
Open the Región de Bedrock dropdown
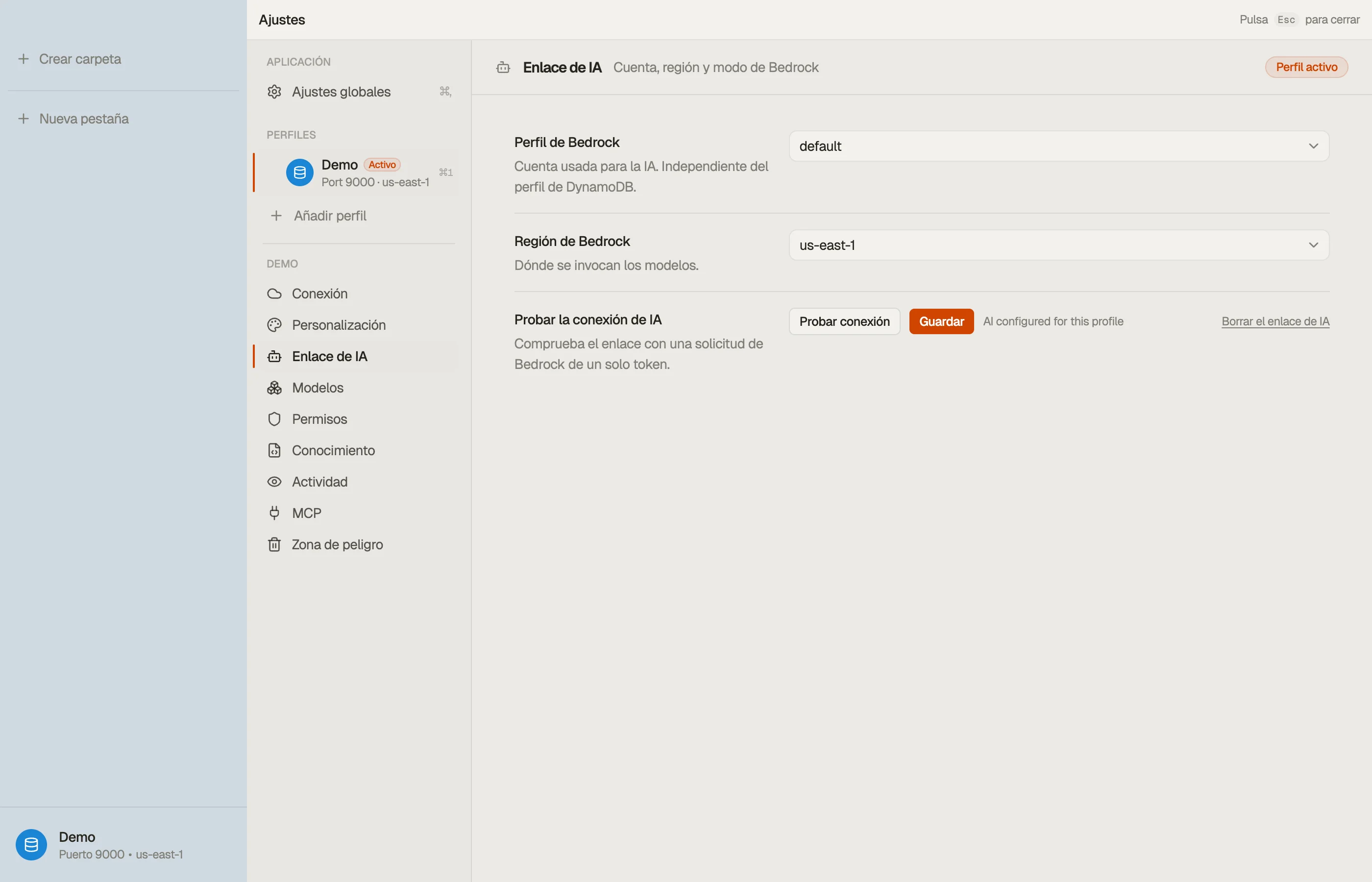(x=1059, y=245)
